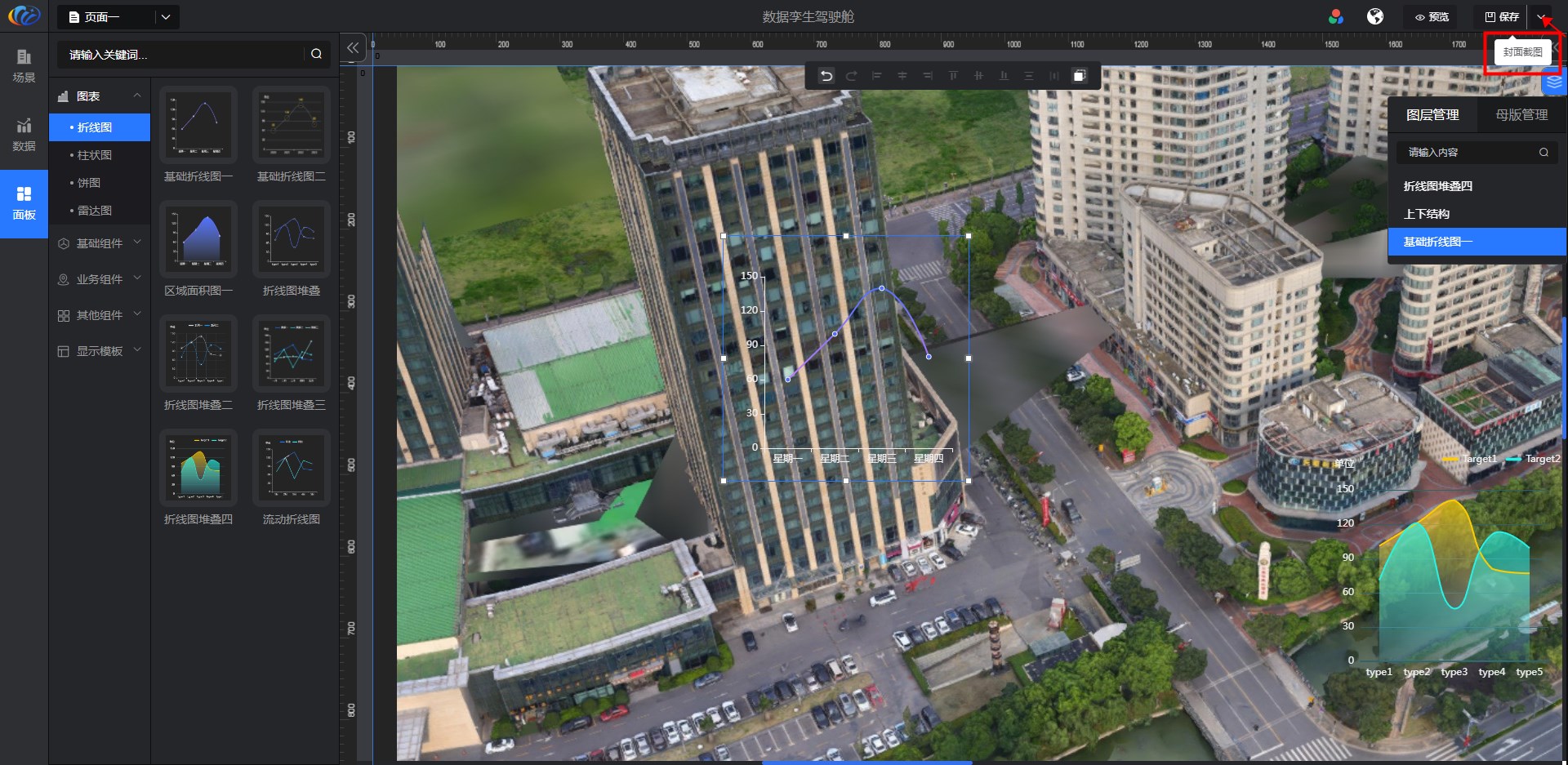Click the globe icon in header
The image size is (1568, 765).
tap(1375, 16)
